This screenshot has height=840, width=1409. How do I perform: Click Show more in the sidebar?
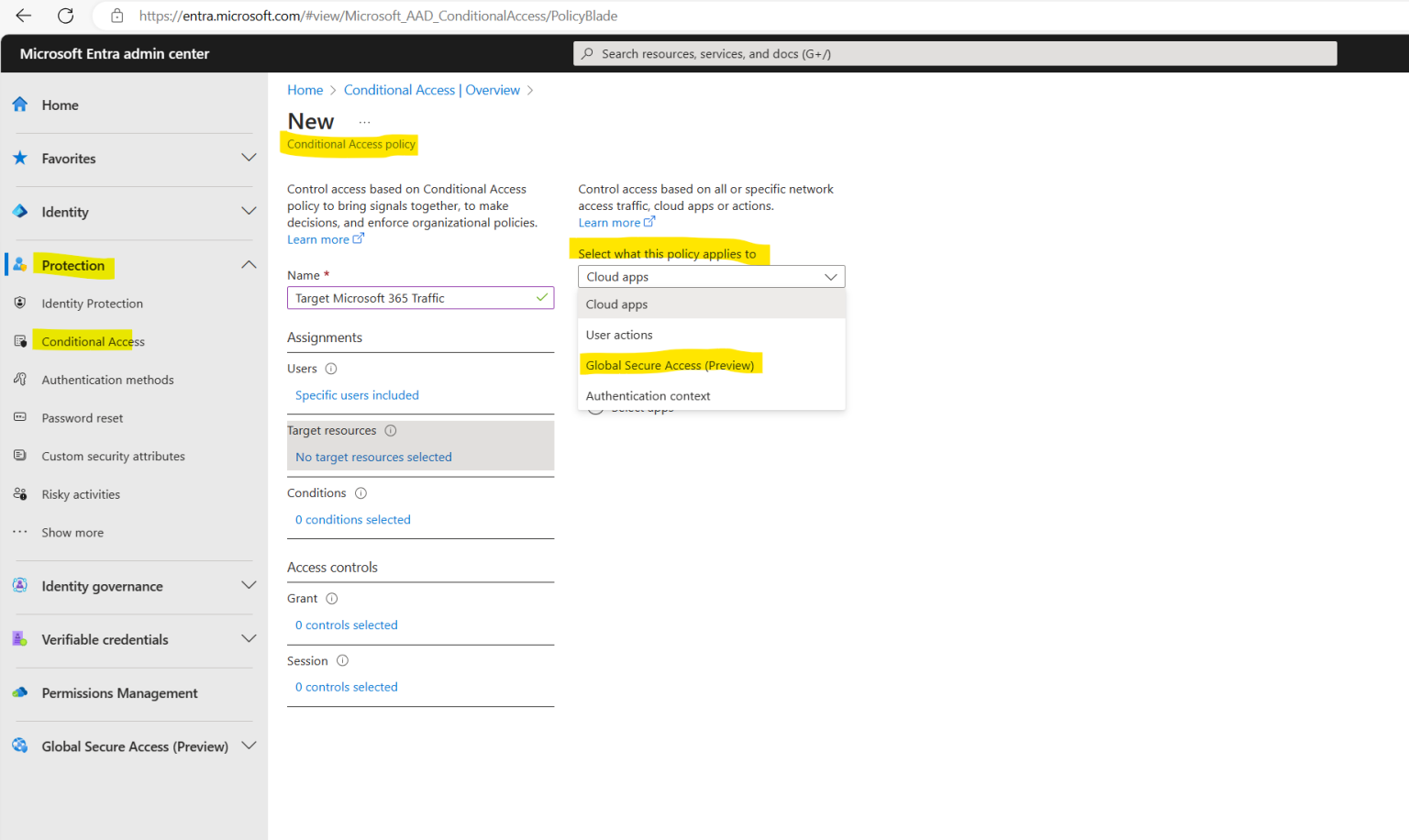pyautogui.click(x=72, y=532)
